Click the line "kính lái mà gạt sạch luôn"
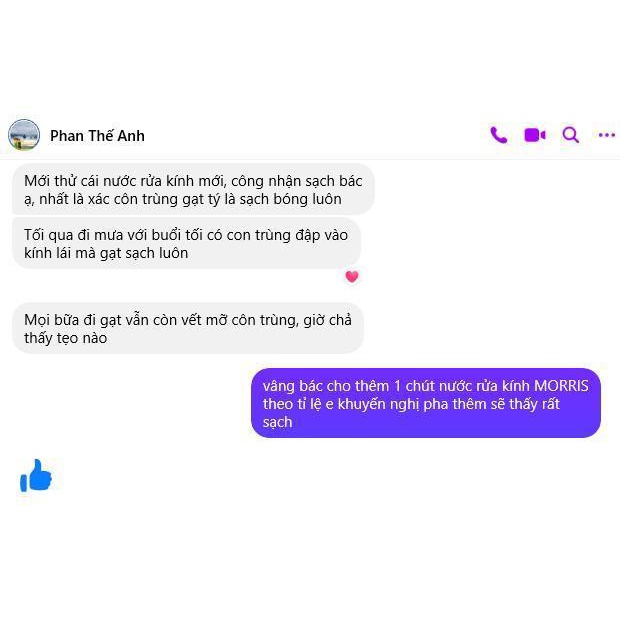This screenshot has width=620, height=620. (106, 253)
